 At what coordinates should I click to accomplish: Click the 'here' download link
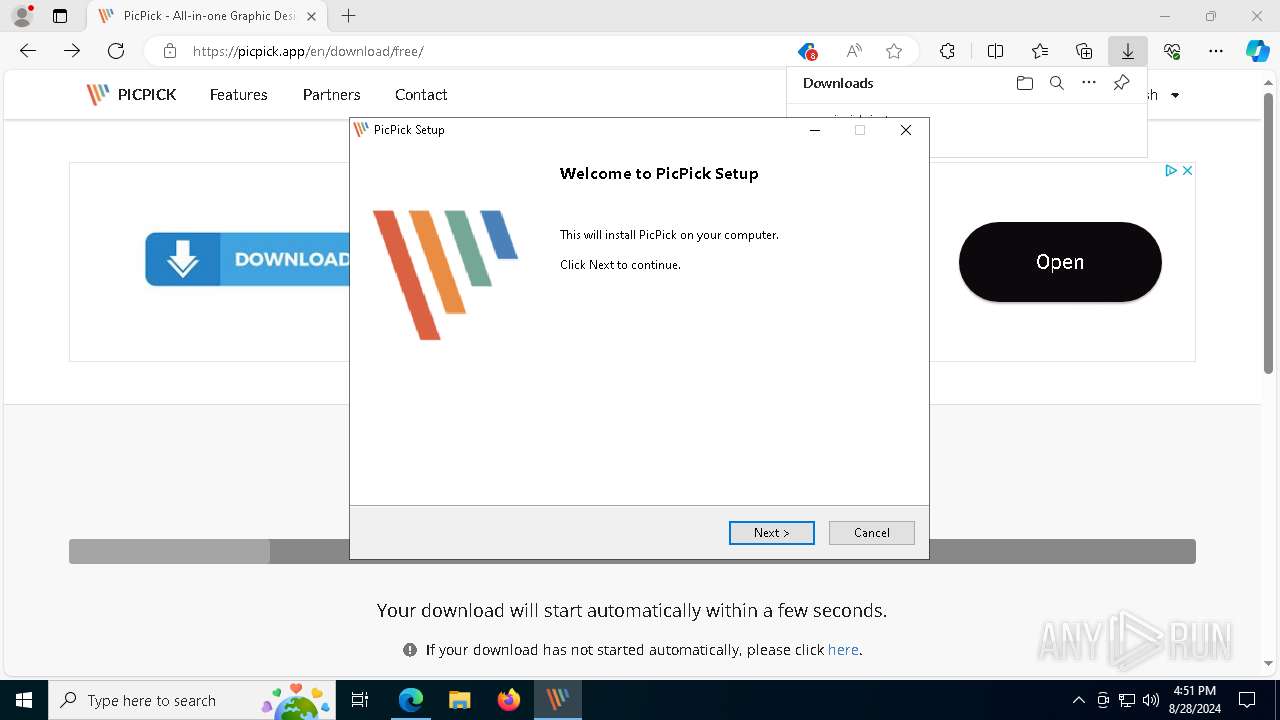(843, 650)
